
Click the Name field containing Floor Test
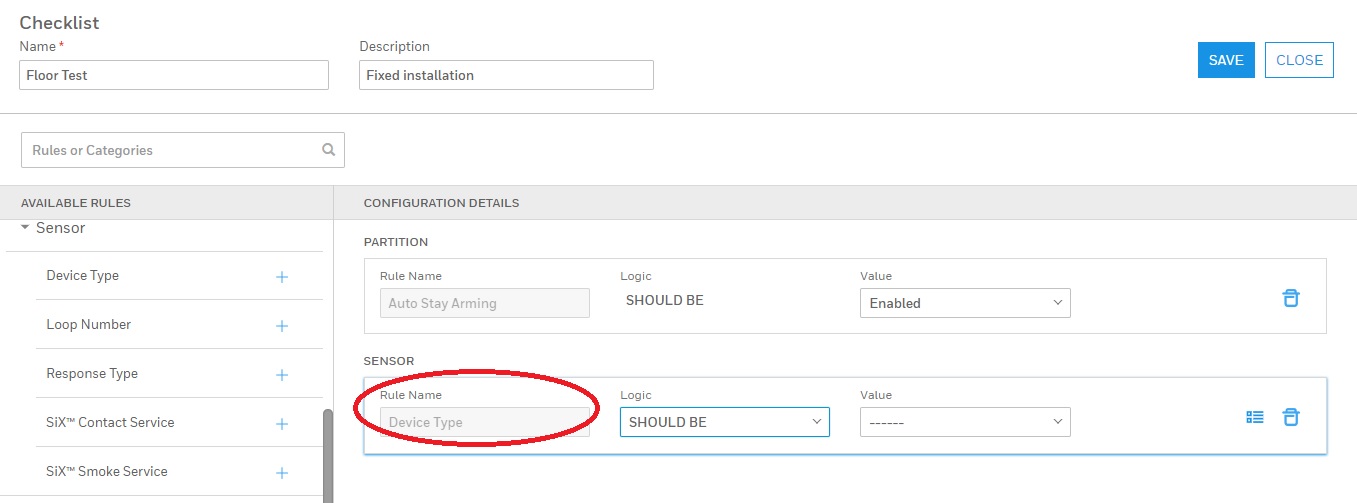point(174,75)
